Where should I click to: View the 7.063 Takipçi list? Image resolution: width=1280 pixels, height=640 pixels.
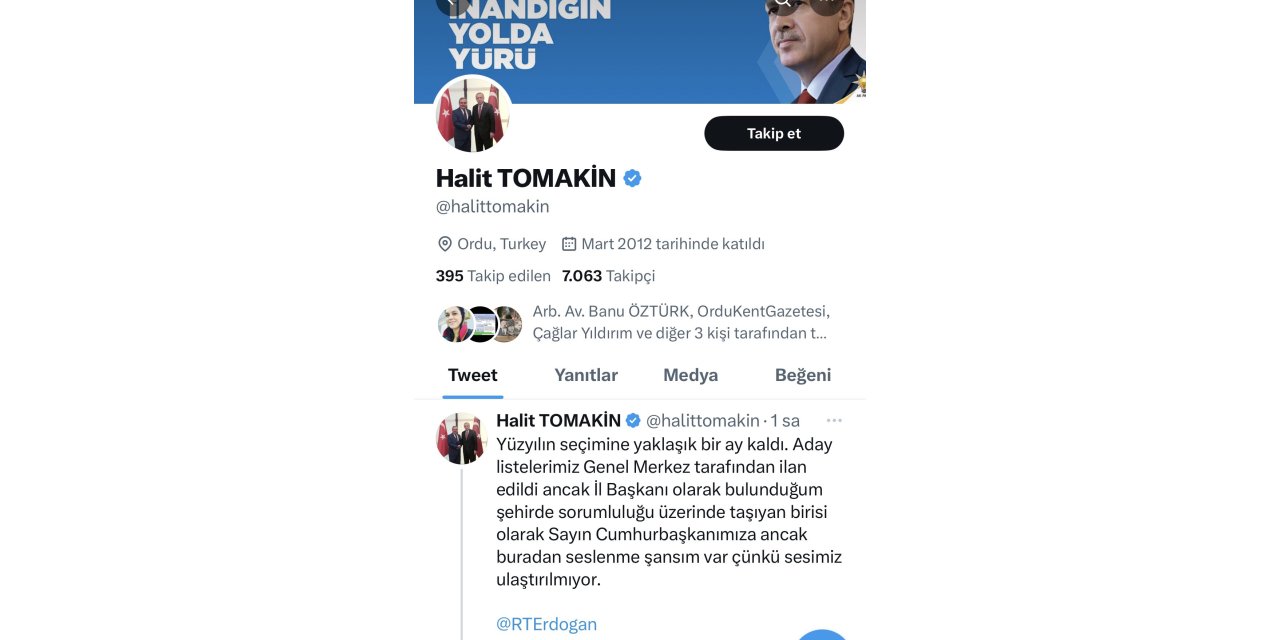pos(608,276)
